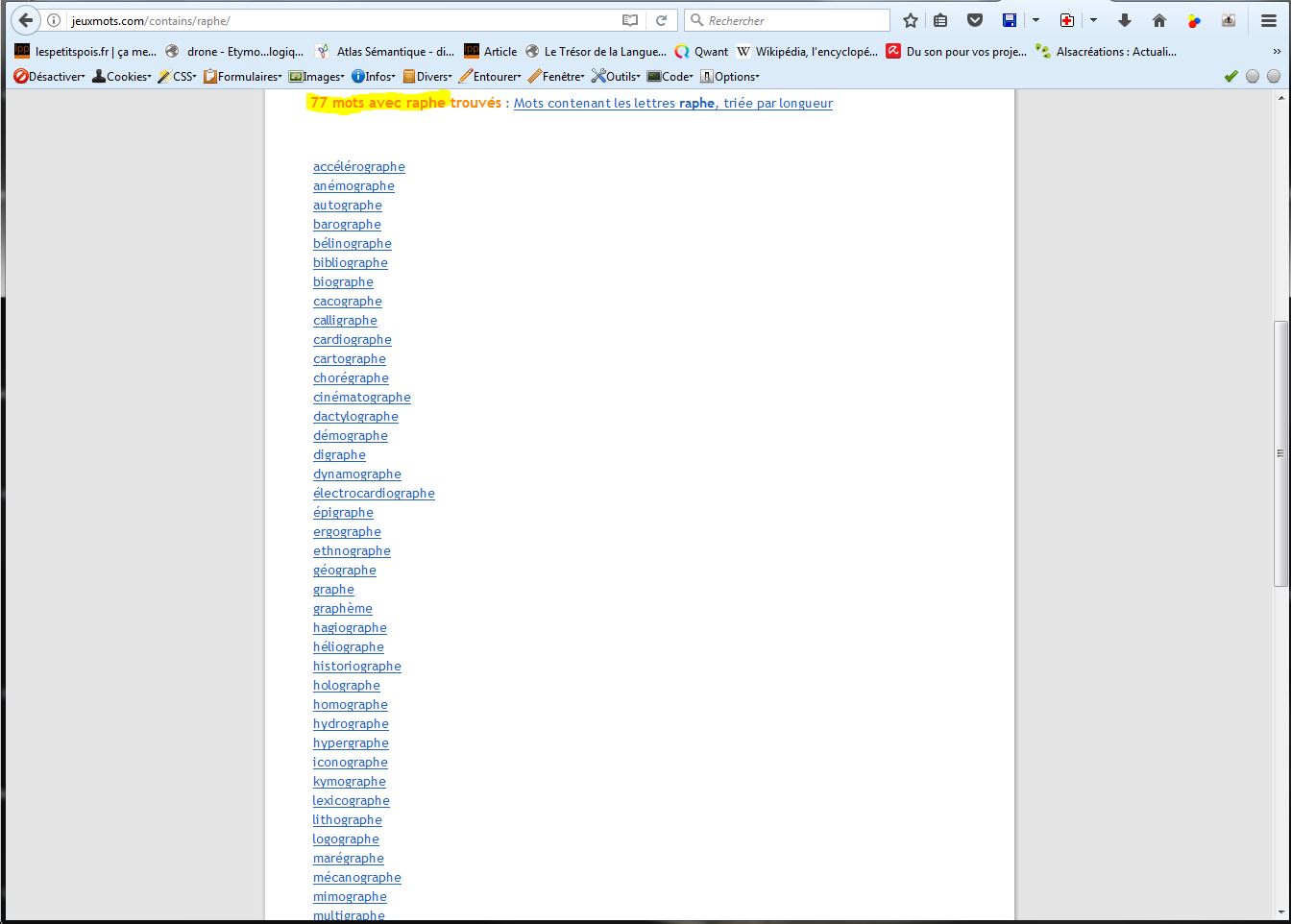Bookmark this page with the star icon
Image resolution: width=1291 pixels, height=924 pixels.
tap(911, 20)
